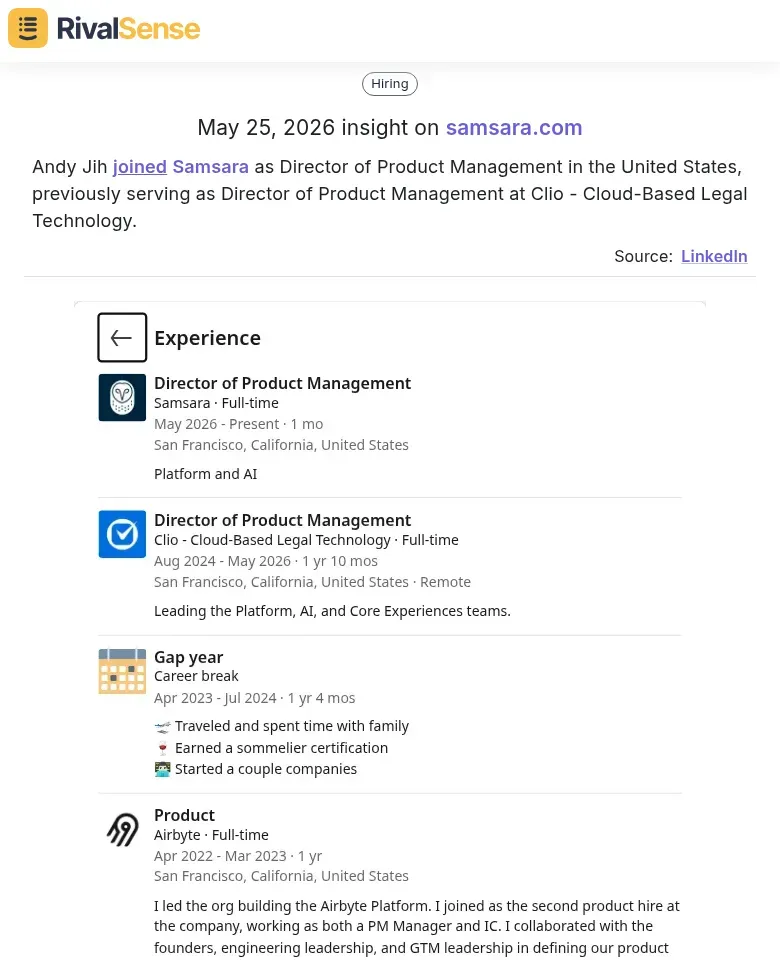Click the Clio checkmark company logo
The image size is (780, 960).
coord(122,534)
